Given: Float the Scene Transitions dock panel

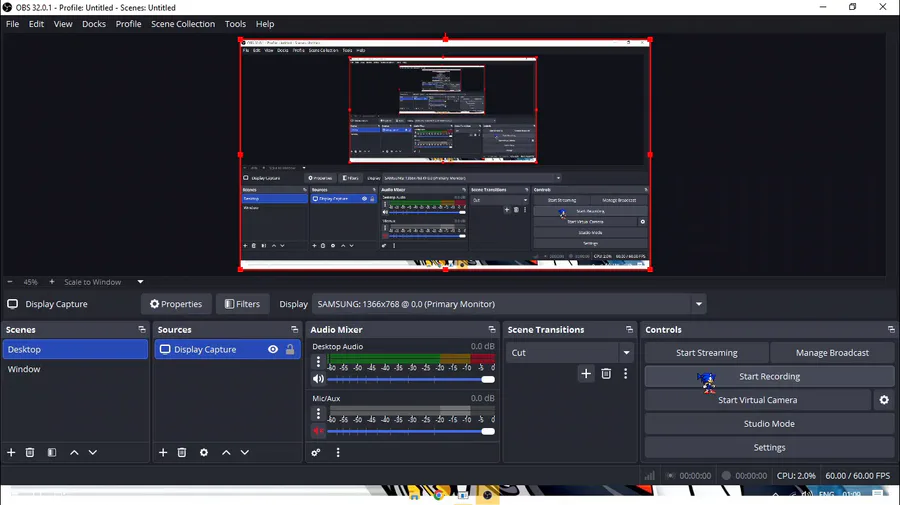Looking at the screenshot, I should point(629,329).
